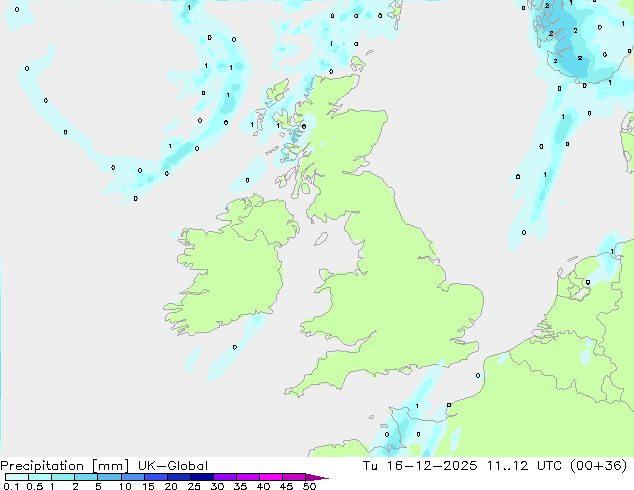Click the "Precipitation [mm]" title text
The width and height of the screenshot is (634, 490).
[65, 466]
